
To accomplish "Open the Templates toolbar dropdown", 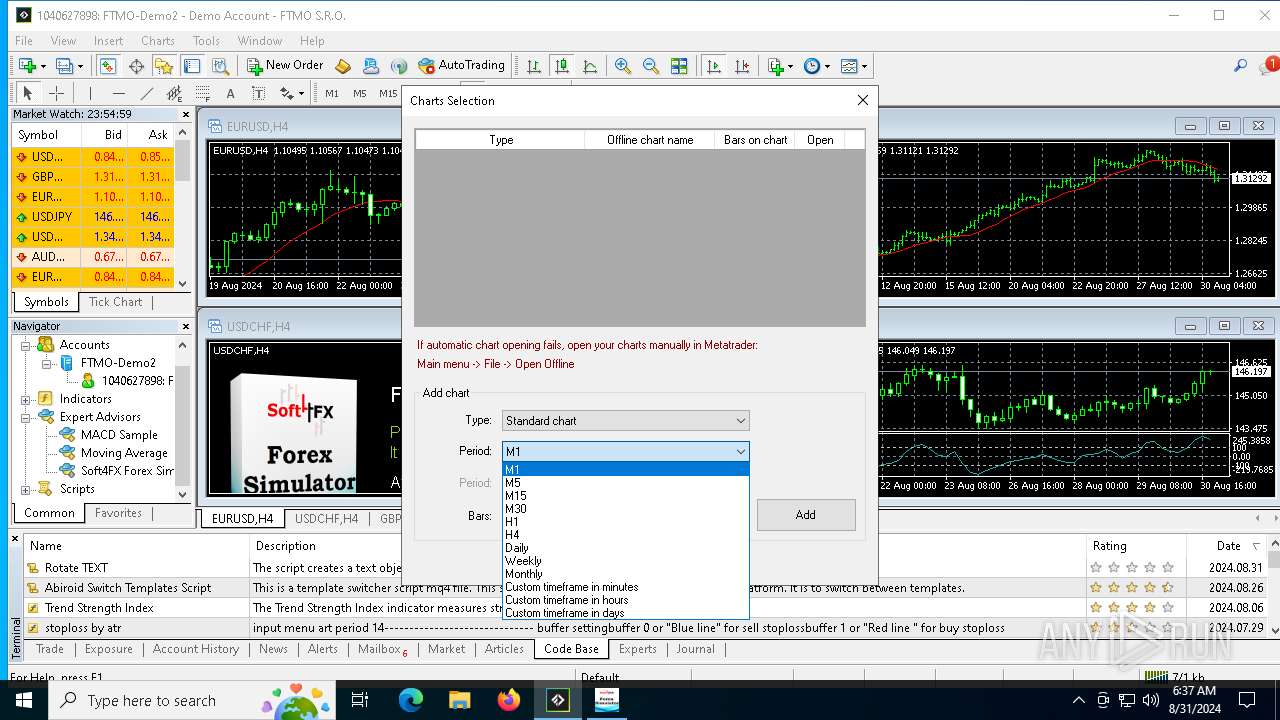I will point(854,66).
